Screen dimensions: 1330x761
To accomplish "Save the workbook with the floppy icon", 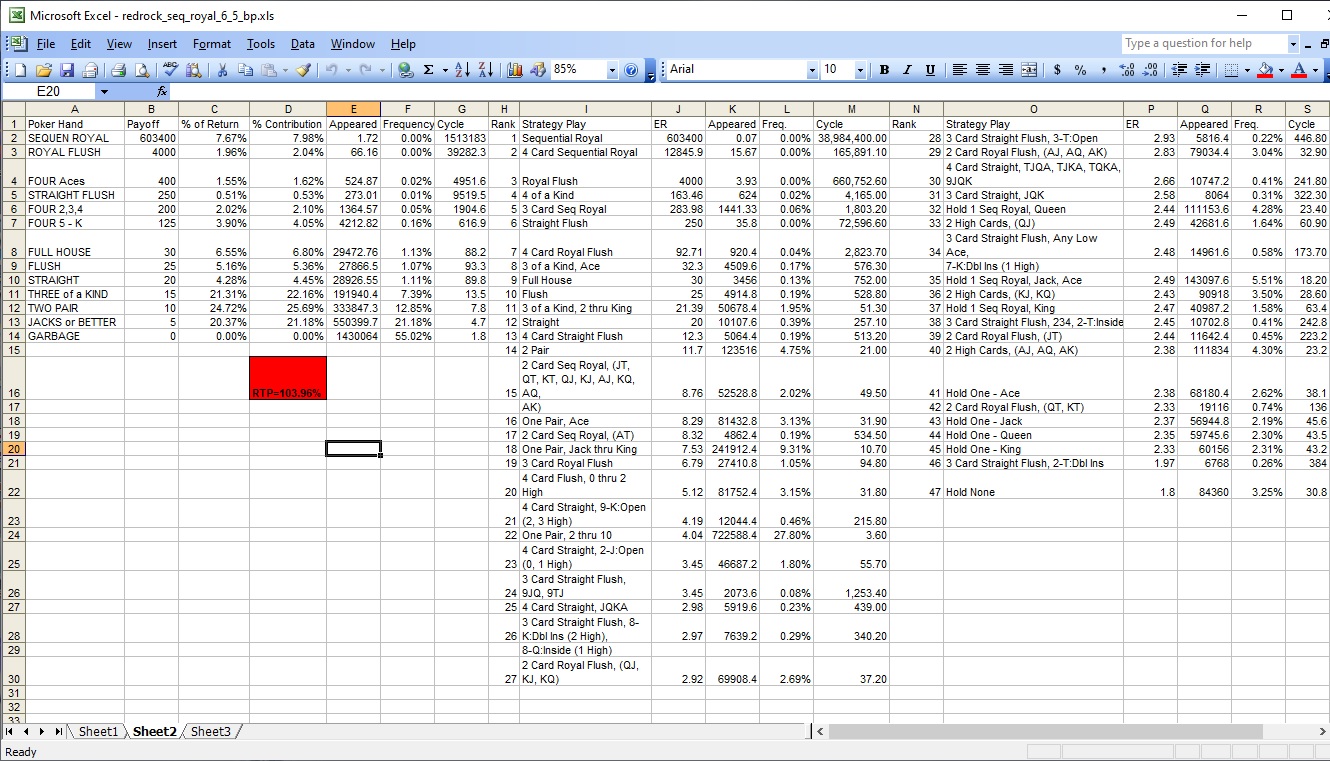I will coord(67,70).
